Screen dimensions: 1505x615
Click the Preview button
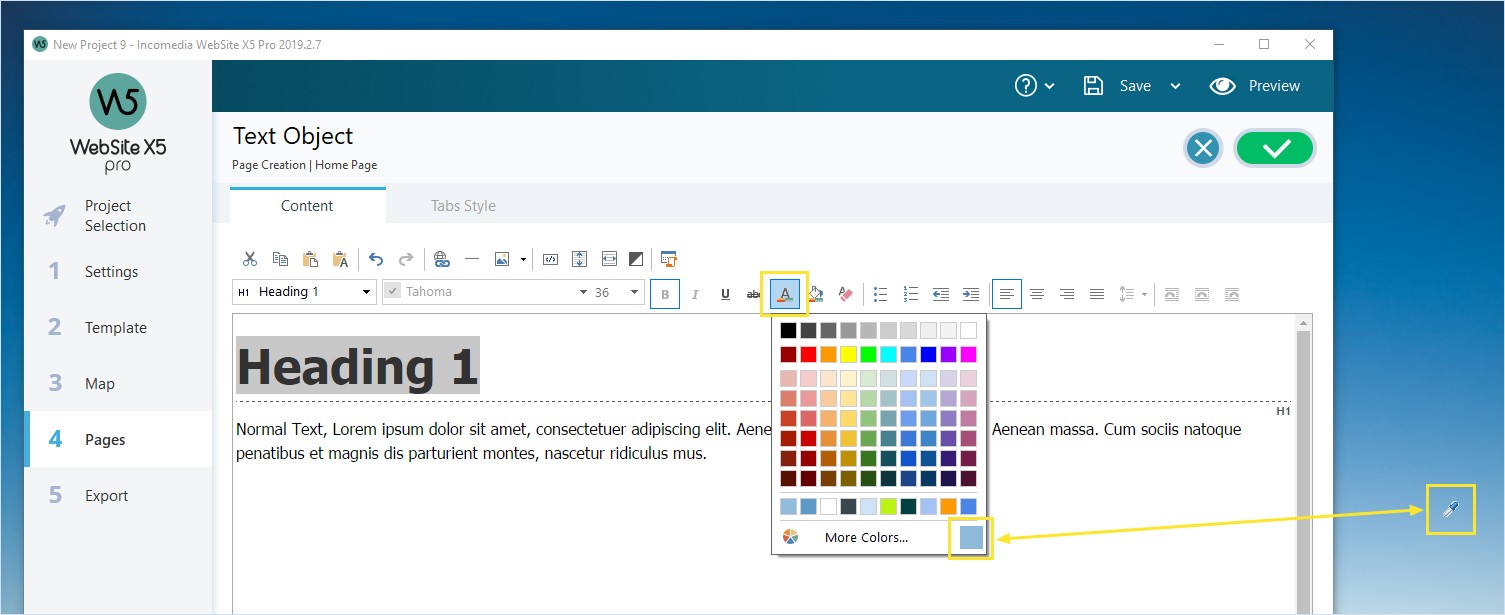click(x=1255, y=85)
